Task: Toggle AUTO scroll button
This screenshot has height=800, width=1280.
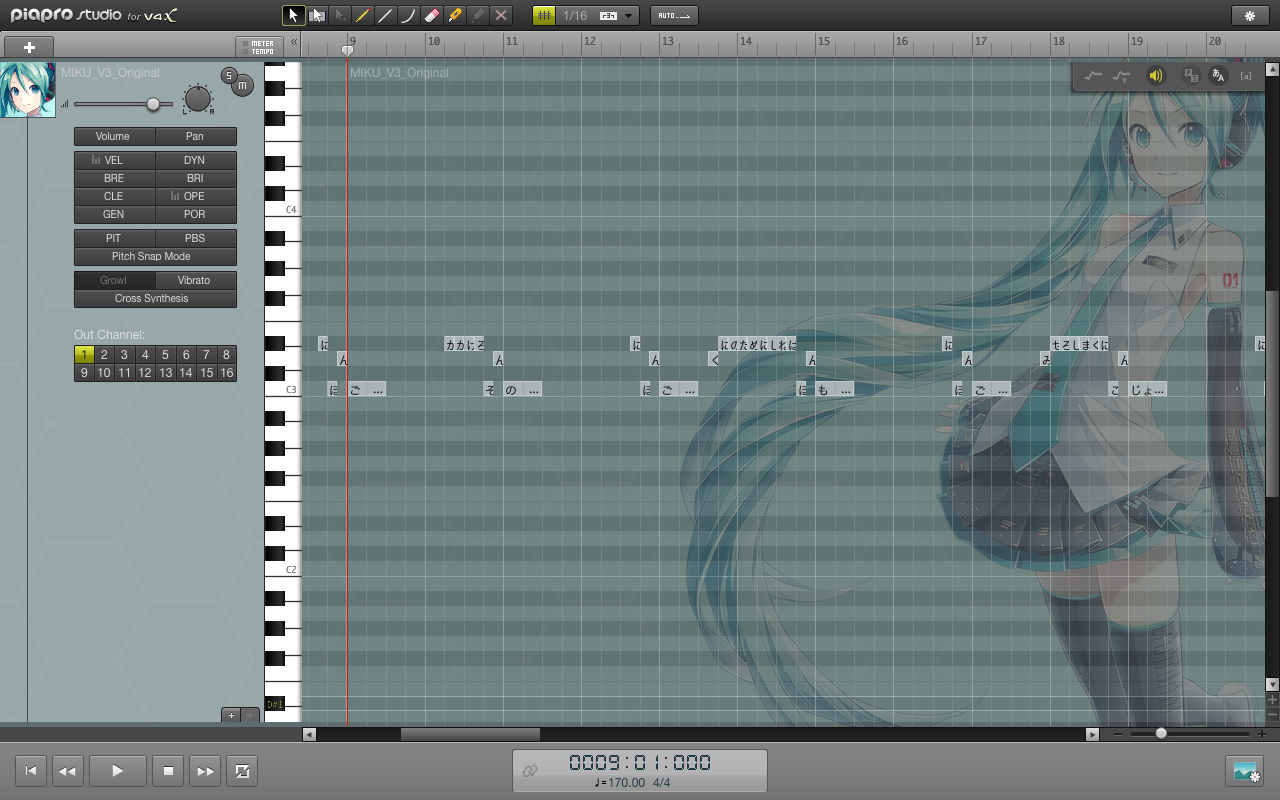Action: [x=674, y=15]
